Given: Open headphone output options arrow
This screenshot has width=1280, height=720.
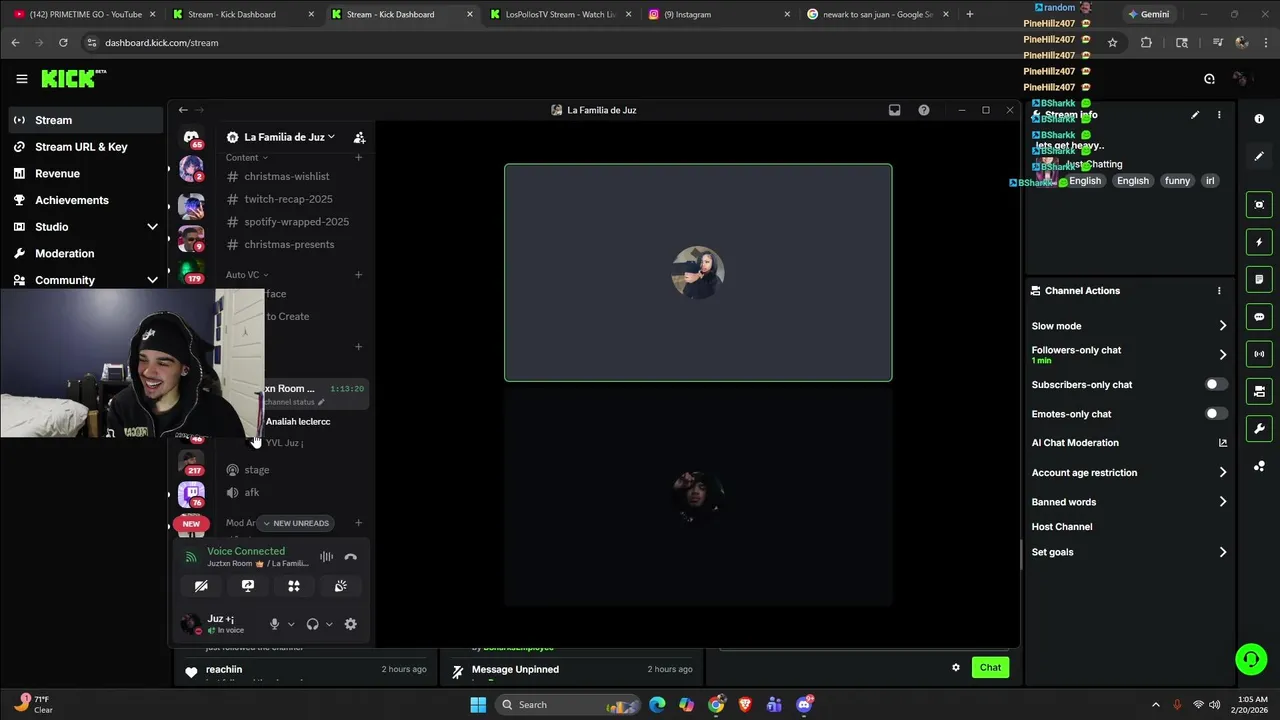Looking at the screenshot, I should coord(329,624).
